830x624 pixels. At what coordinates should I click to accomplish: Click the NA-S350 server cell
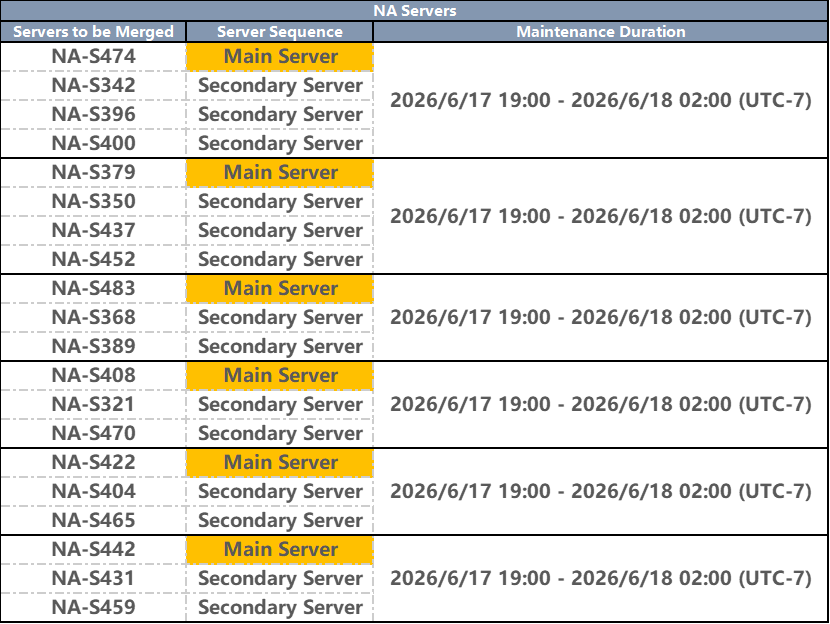93,202
